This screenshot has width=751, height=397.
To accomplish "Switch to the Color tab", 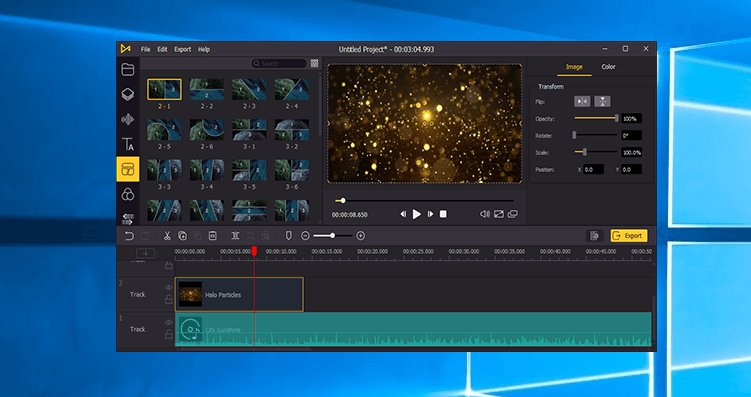I will tap(608, 67).
